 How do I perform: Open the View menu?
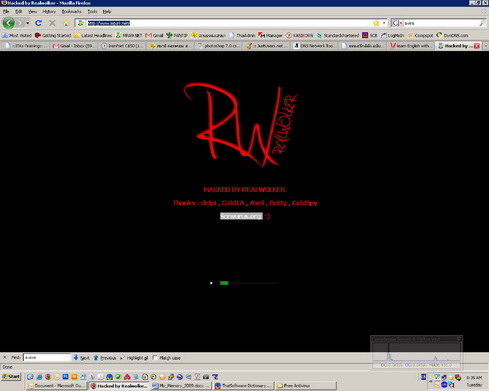click(x=32, y=11)
